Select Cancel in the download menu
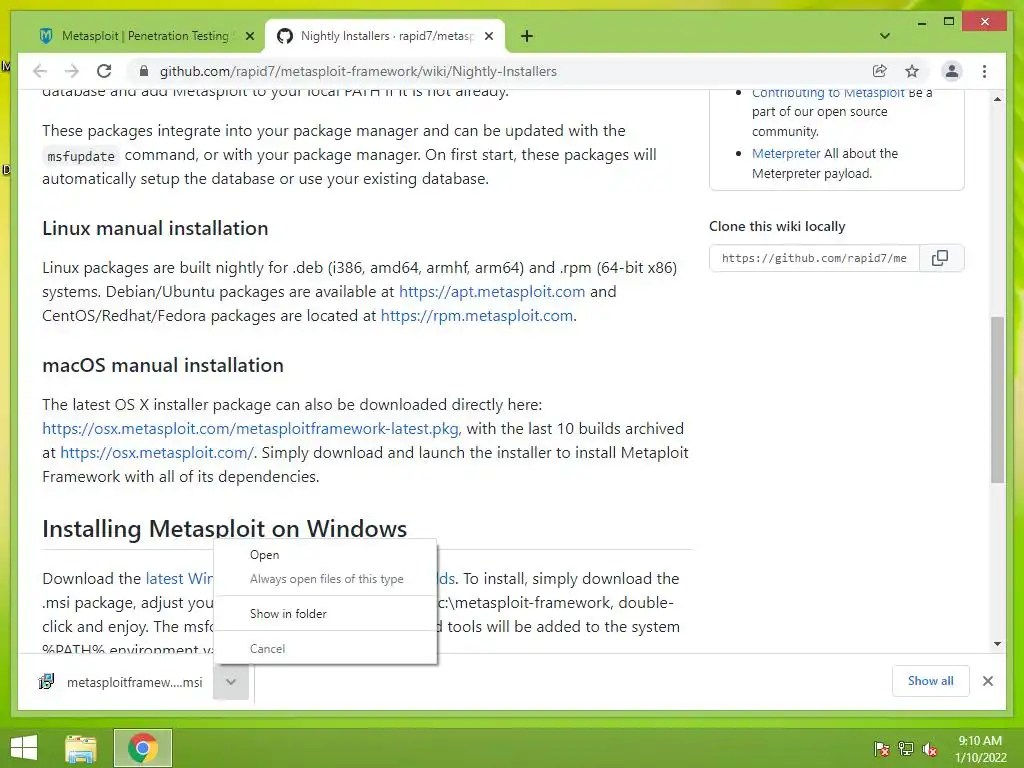 point(325,648)
